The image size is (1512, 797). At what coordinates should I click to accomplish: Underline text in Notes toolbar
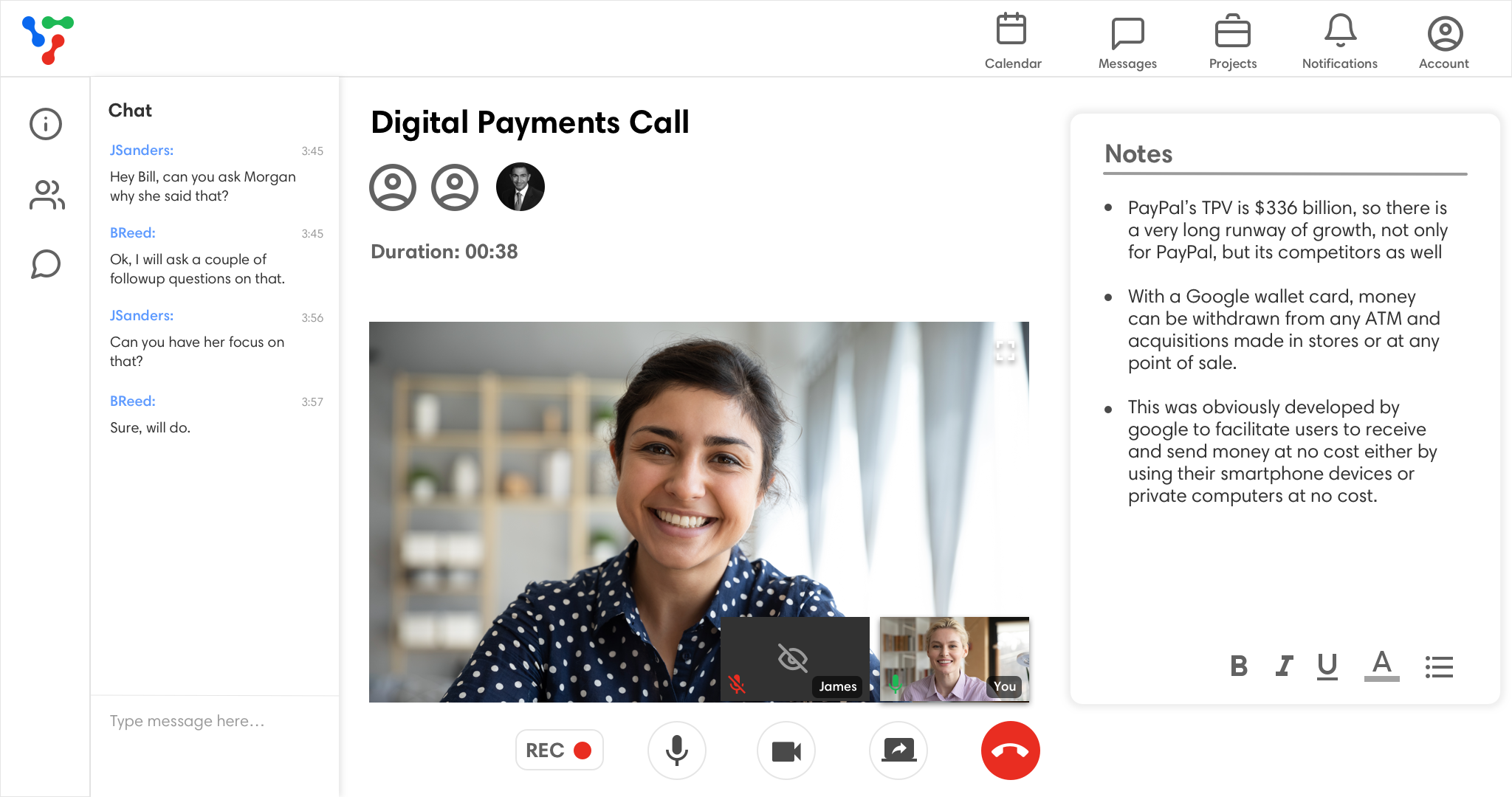[1327, 666]
